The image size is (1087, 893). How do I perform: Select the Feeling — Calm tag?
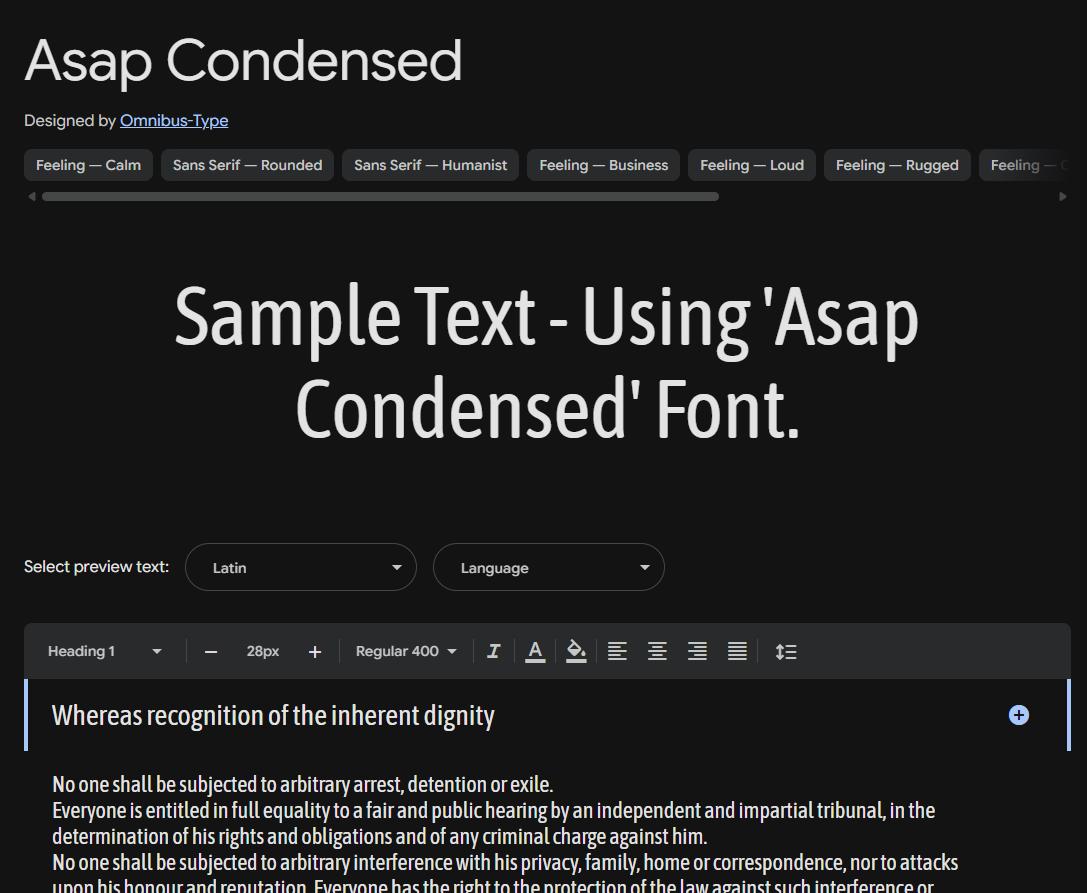pos(89,165)
